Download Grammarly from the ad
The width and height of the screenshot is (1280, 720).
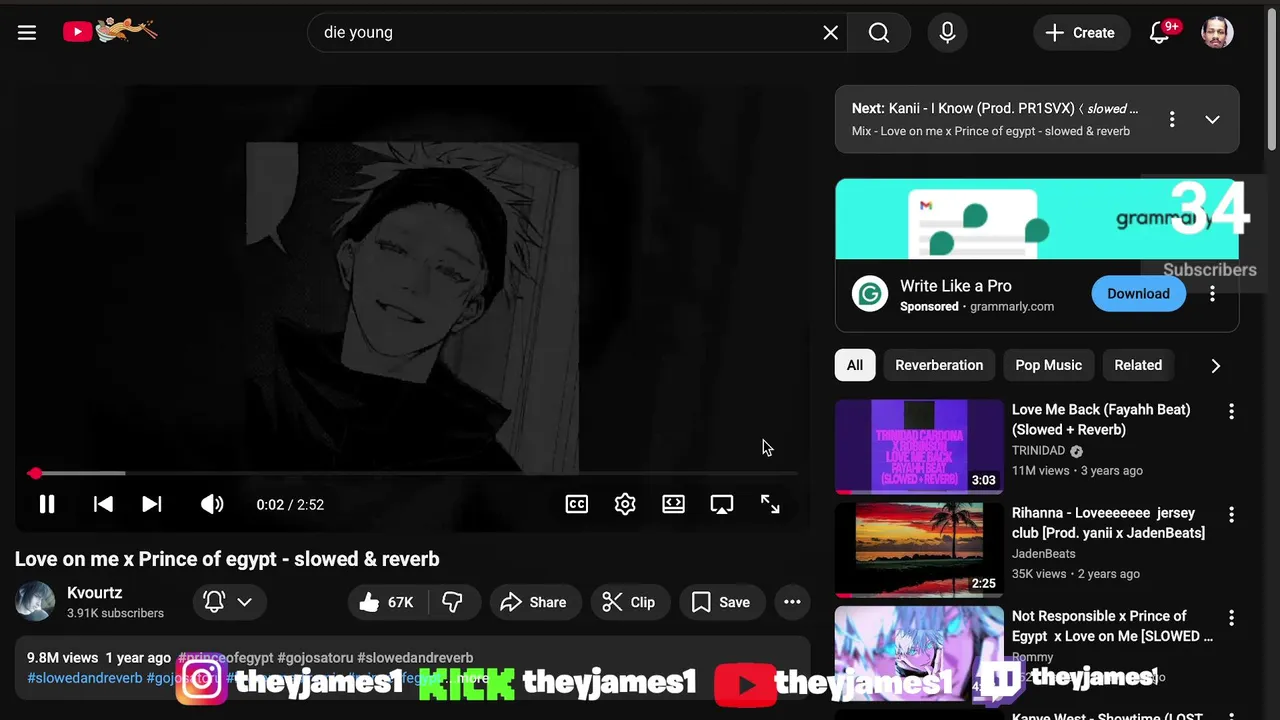[x=1138, y=294]
